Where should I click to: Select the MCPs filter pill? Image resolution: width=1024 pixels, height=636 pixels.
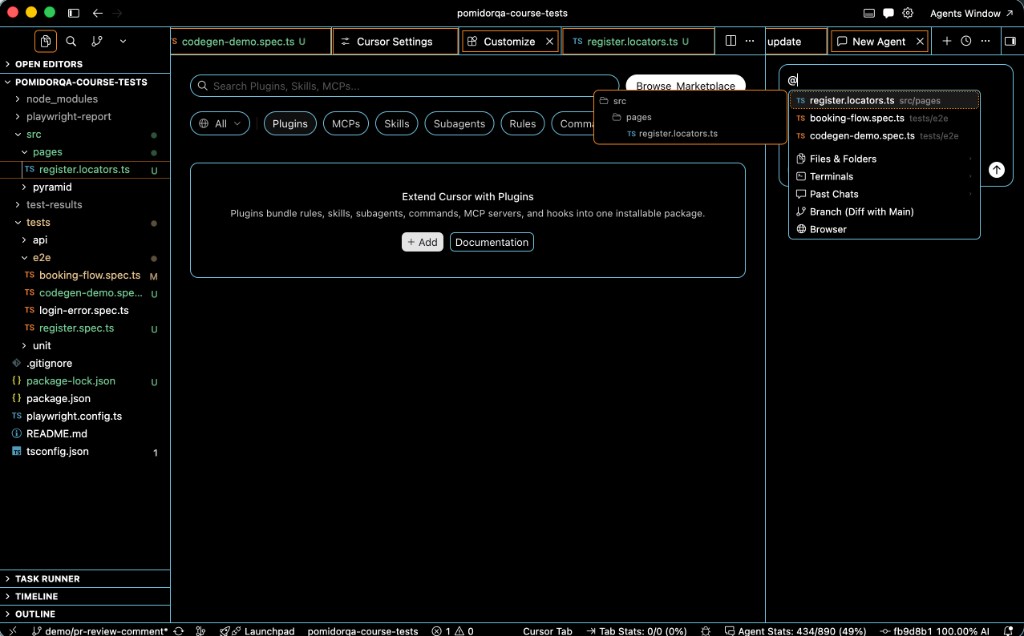[346, 123]
